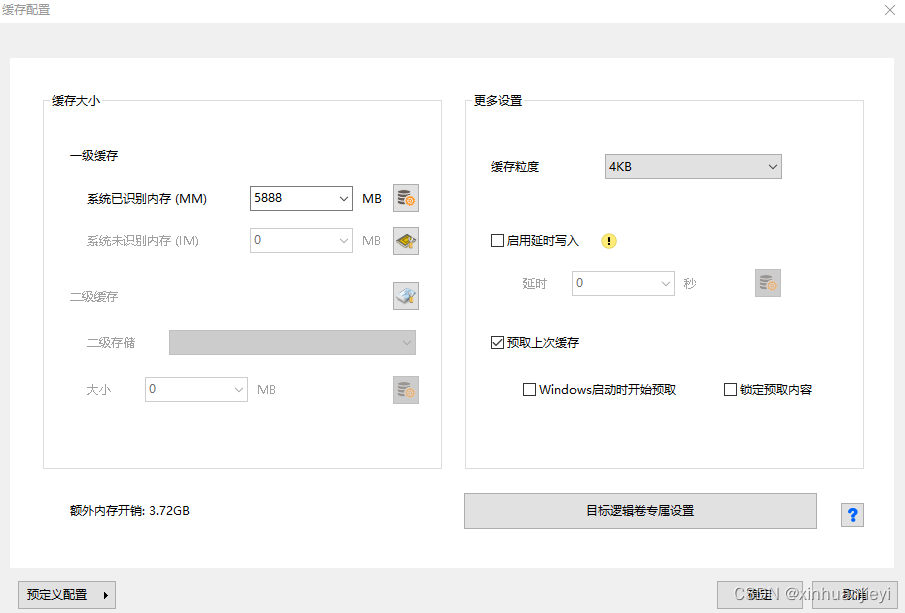The height and width of the screenshot is (613, 905).
Task: Open the 延时 seconds dropdown
Action: 623,283
